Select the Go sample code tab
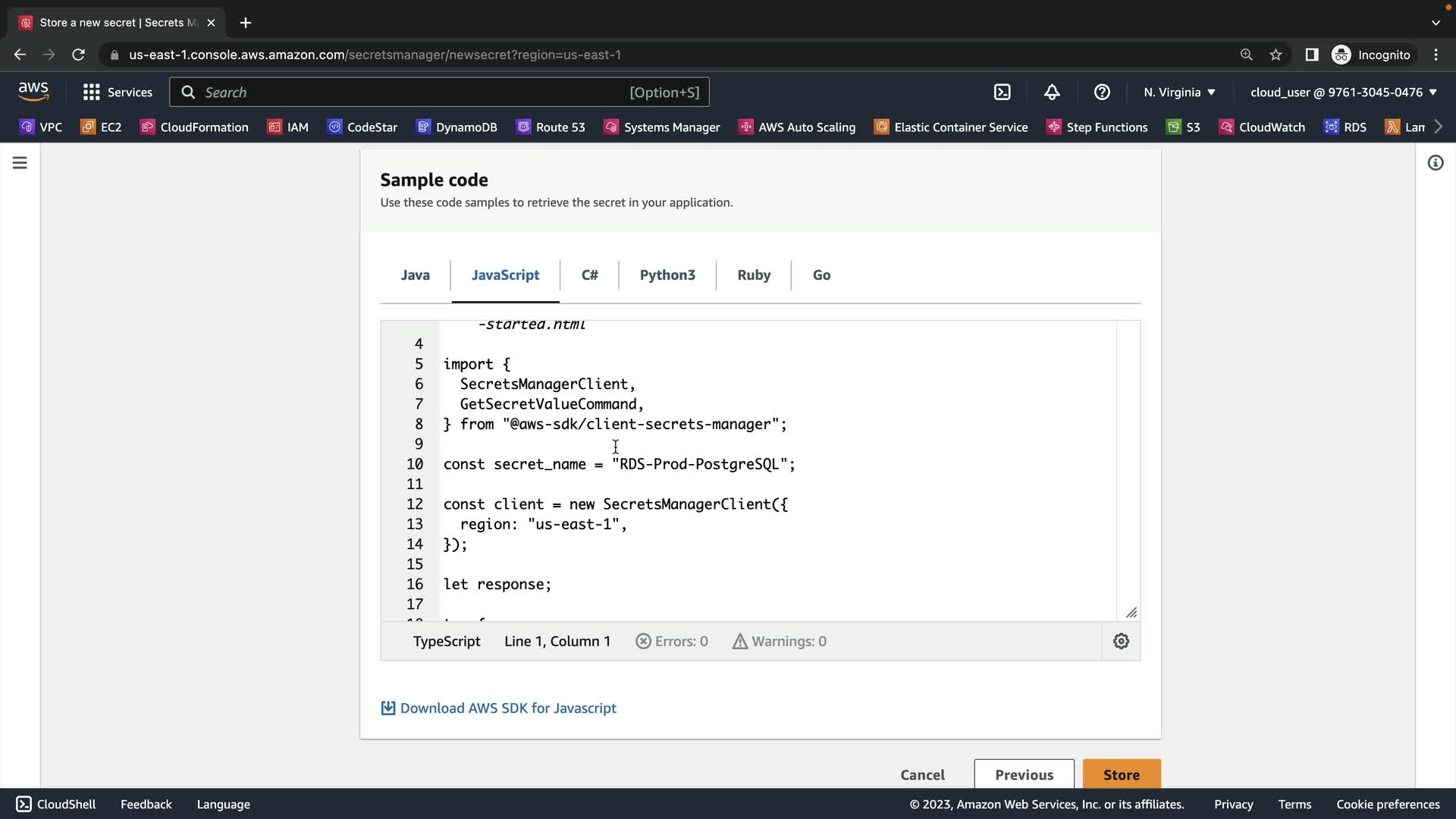This screenshot has height=819, width=1456. click(821, 275)
